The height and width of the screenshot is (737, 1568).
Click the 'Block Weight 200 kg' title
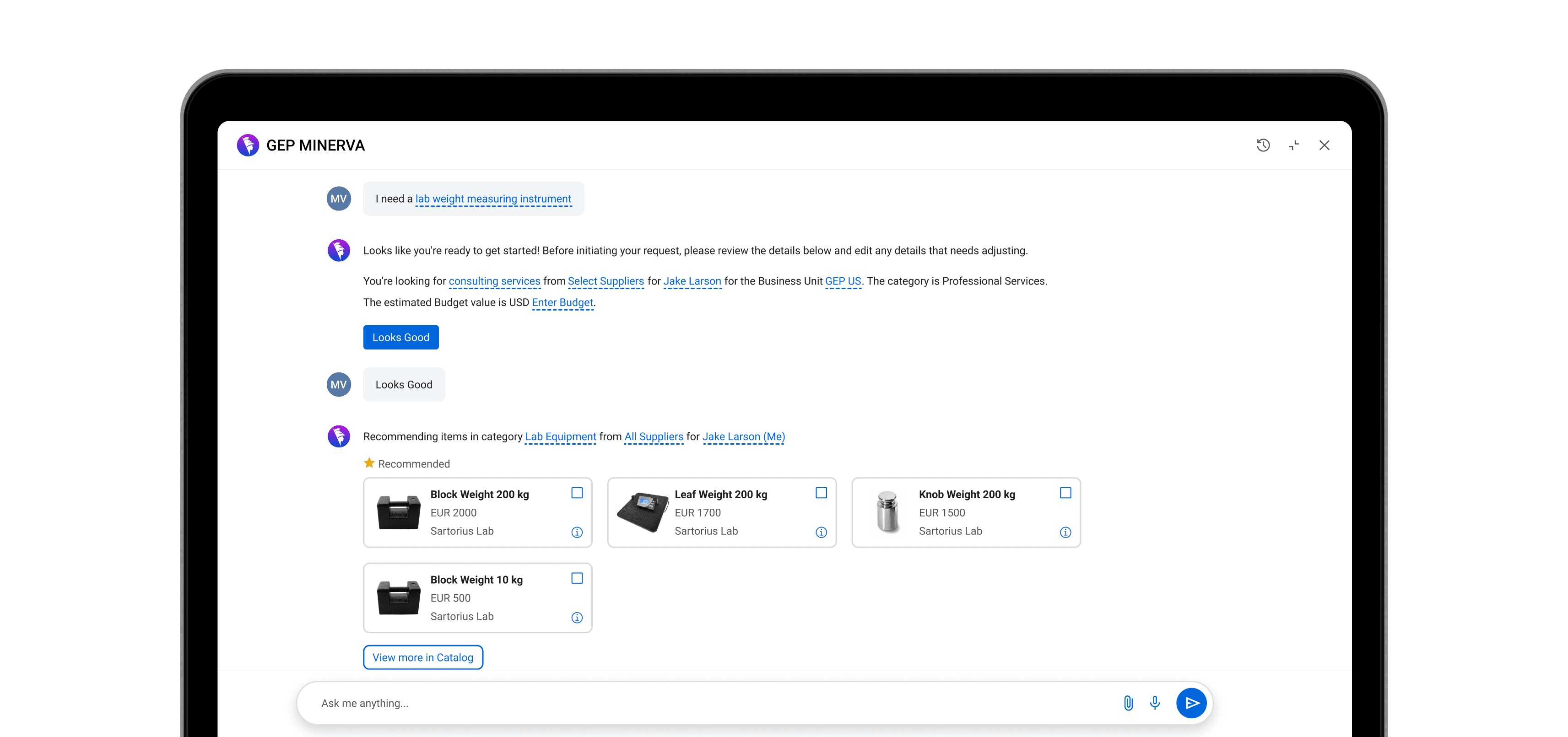point(480,494)
